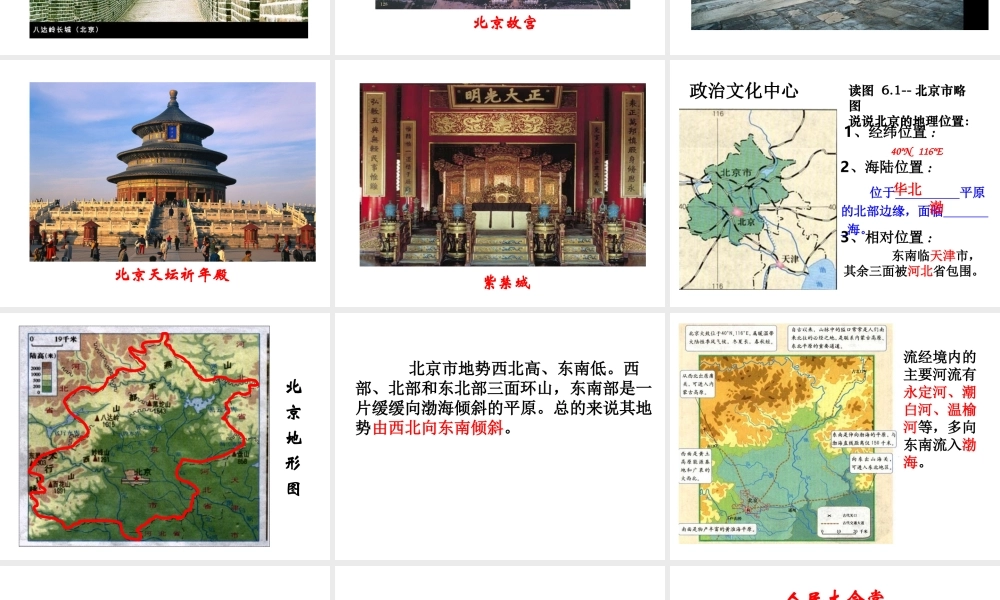Click the photo above the 北京故宫 caption
Viewport: 1000px width, 600px height.
point(503,4)
